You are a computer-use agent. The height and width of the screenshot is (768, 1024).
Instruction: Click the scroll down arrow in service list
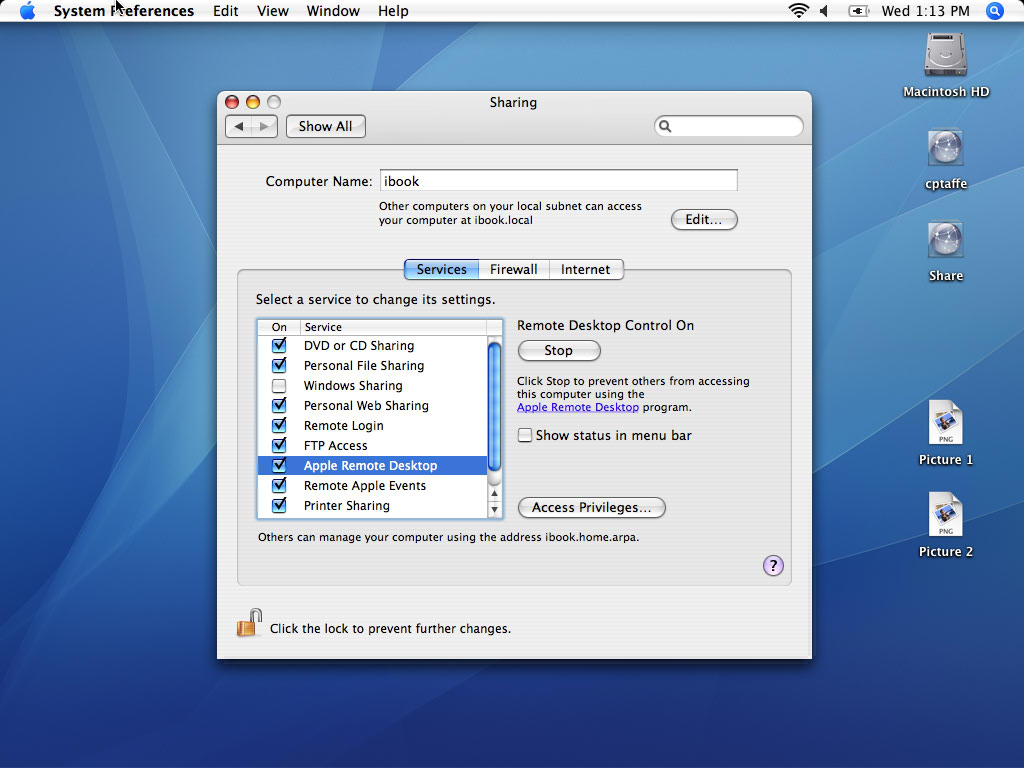tap(494, 509)
